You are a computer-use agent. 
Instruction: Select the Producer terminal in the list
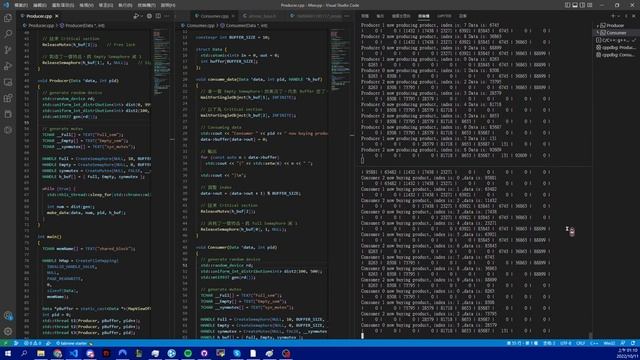[616, 25]
